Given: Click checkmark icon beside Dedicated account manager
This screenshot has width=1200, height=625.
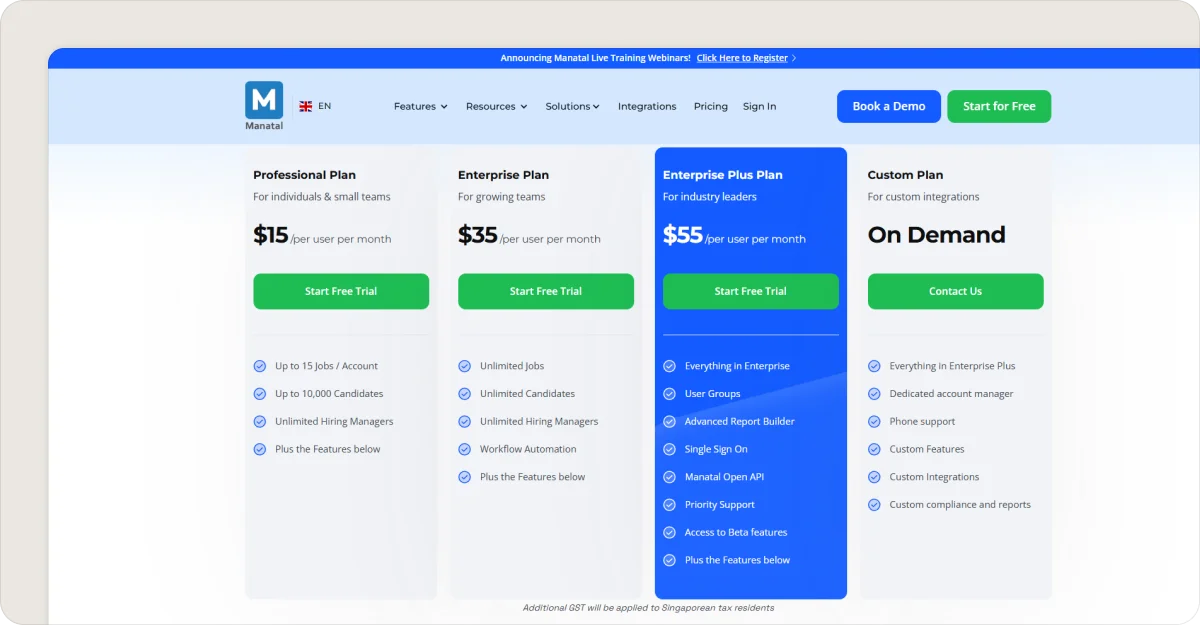Looking at the screenshot, I should coord(874,394).
